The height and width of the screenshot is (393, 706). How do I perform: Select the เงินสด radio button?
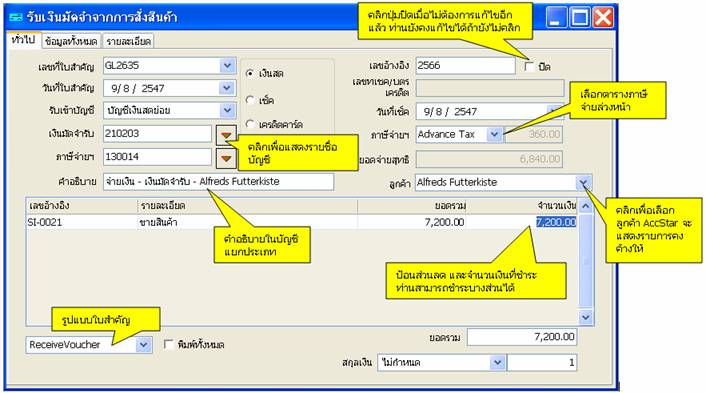coord(250,73)
